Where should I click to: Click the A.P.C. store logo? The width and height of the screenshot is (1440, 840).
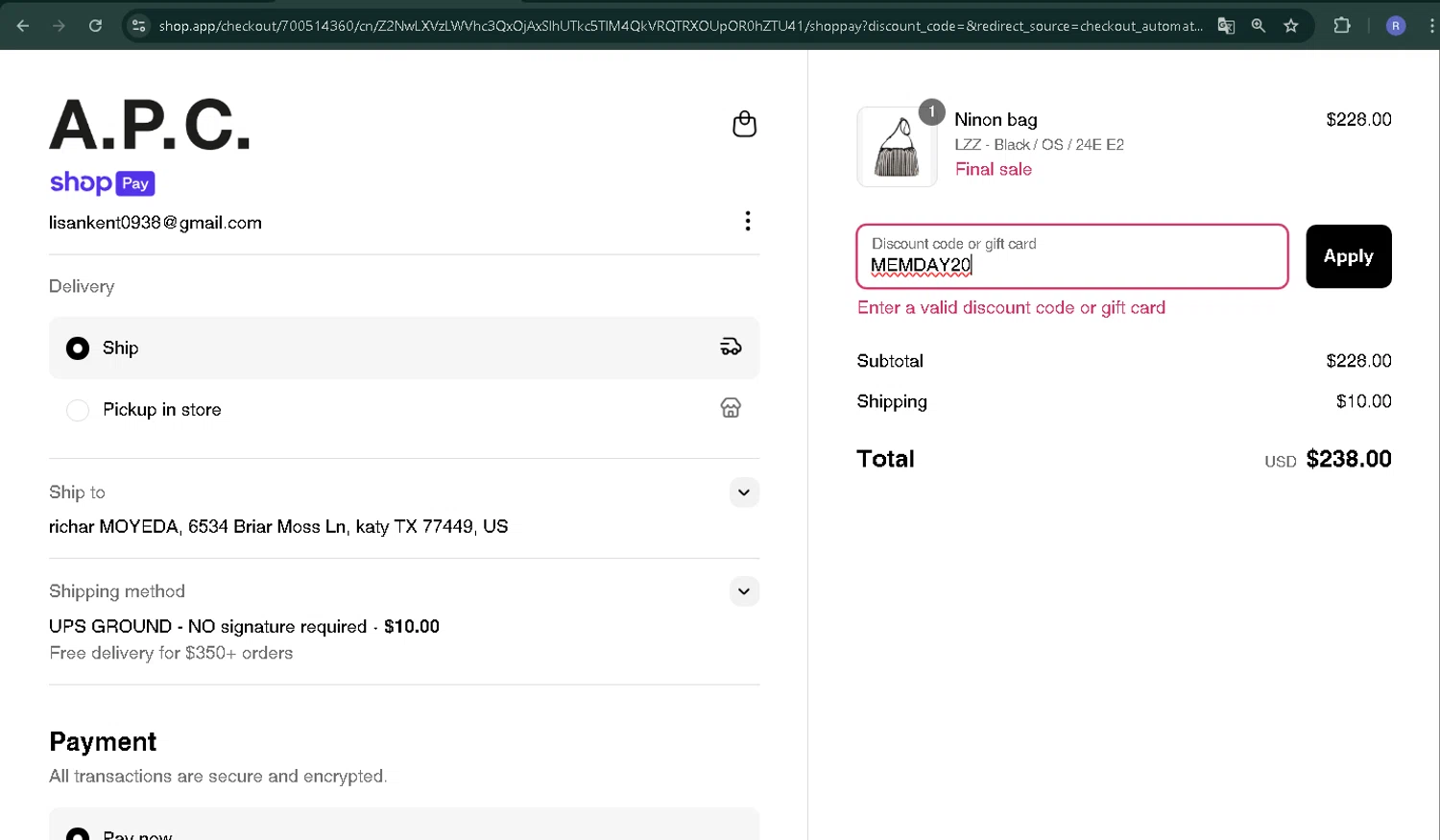point(150,126)
